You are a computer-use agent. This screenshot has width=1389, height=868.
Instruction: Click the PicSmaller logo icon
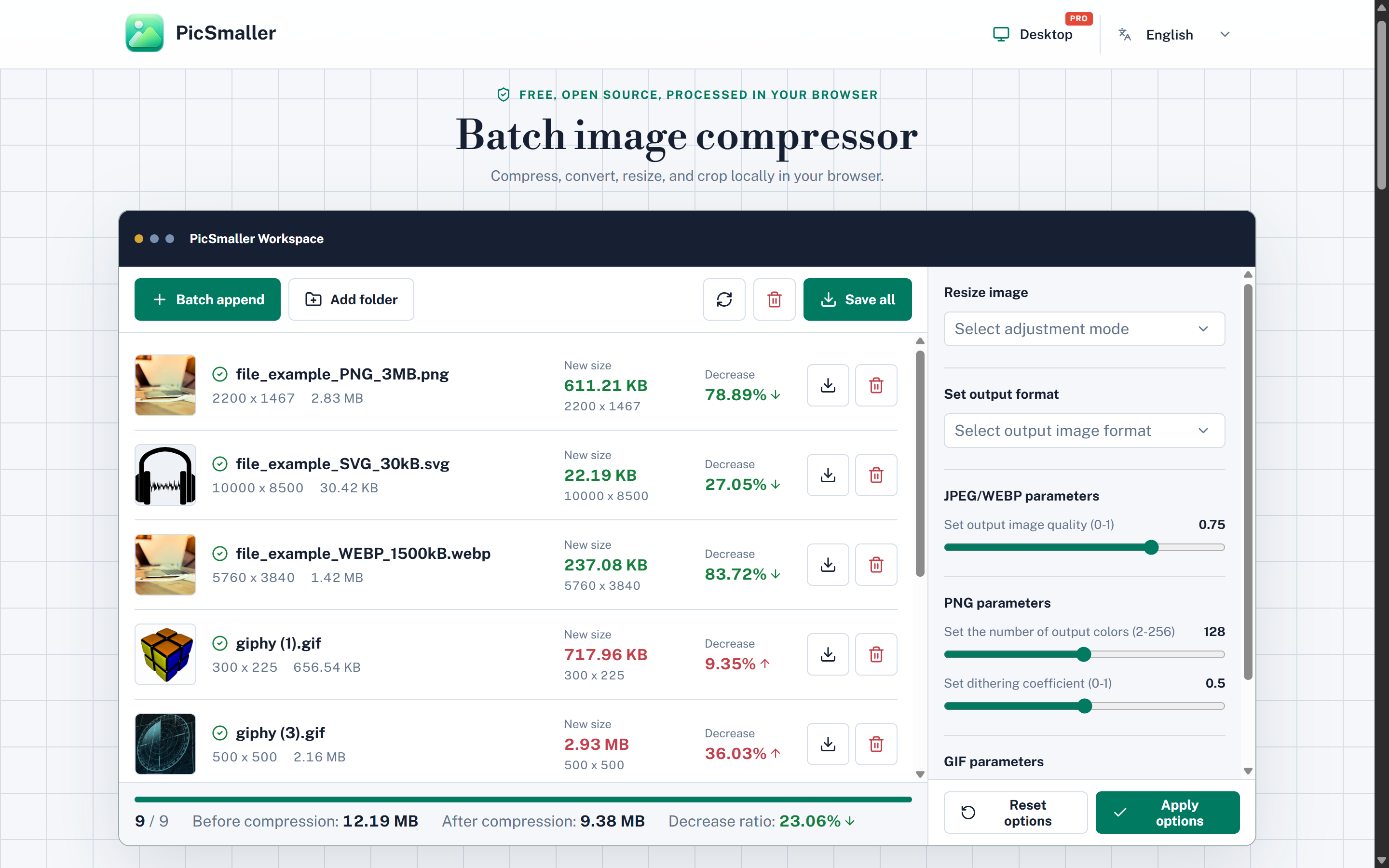pos(145,33)
